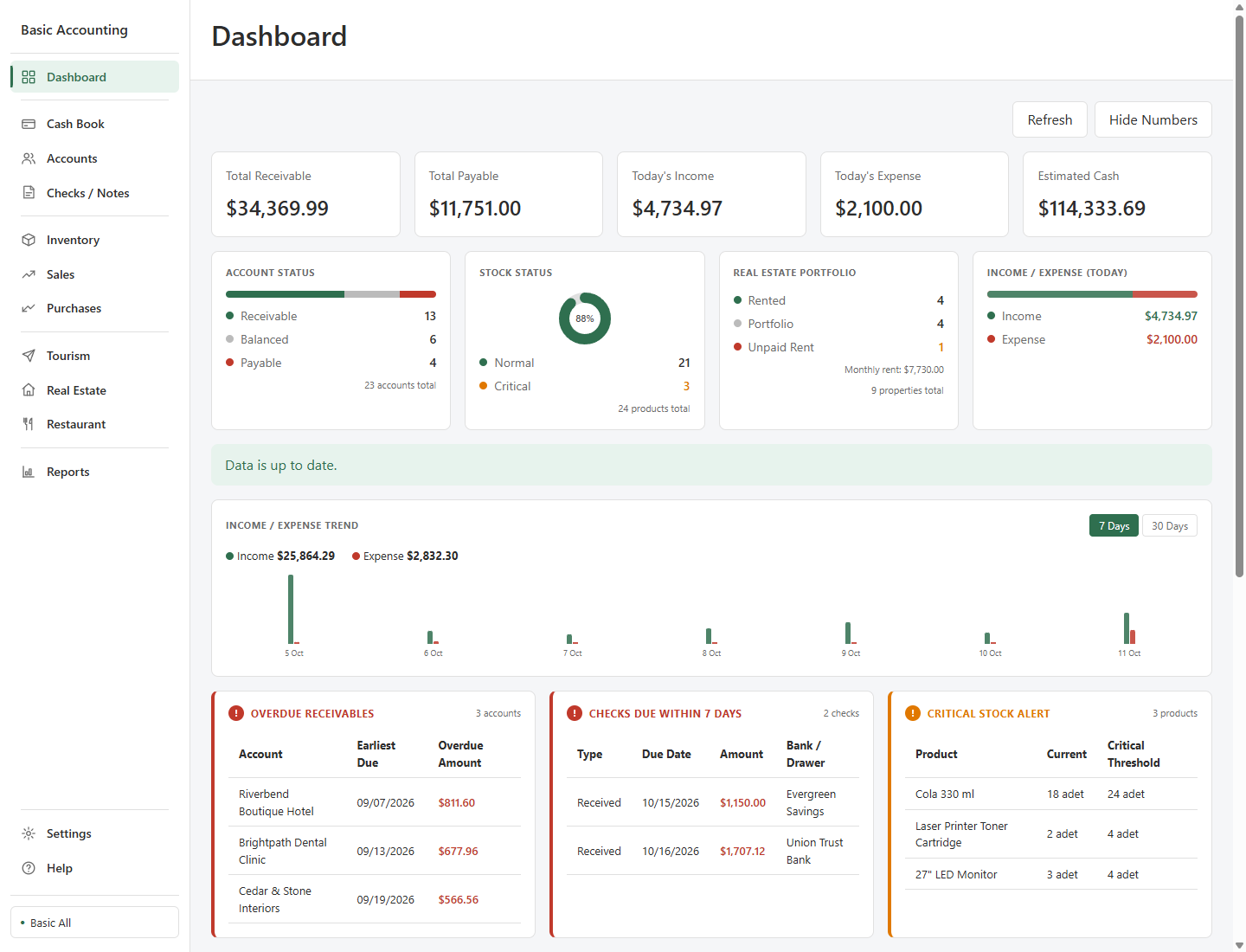Image resolution: width=1246 pixels, height=952 pixels.
Task: Open the Accounts page link
Action: (x=94, y=158)
